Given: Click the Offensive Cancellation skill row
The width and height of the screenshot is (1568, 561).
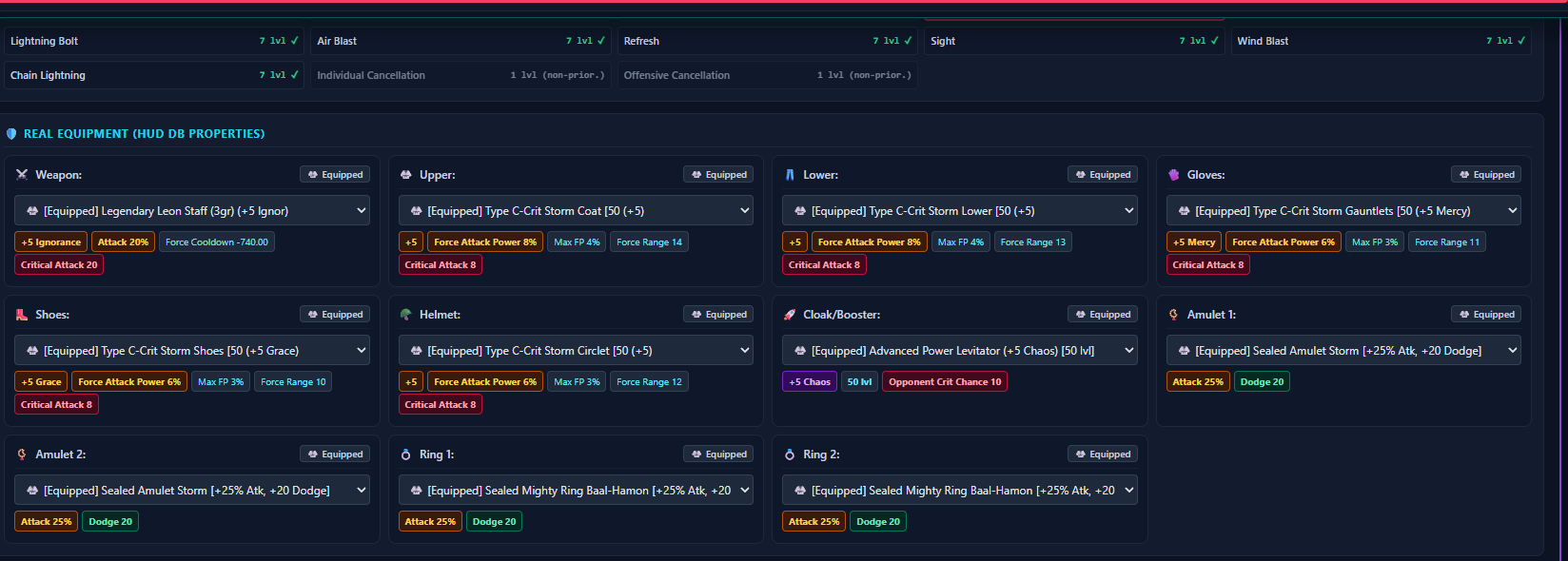Looking at the screenshot, I should [x=767, y=75].
